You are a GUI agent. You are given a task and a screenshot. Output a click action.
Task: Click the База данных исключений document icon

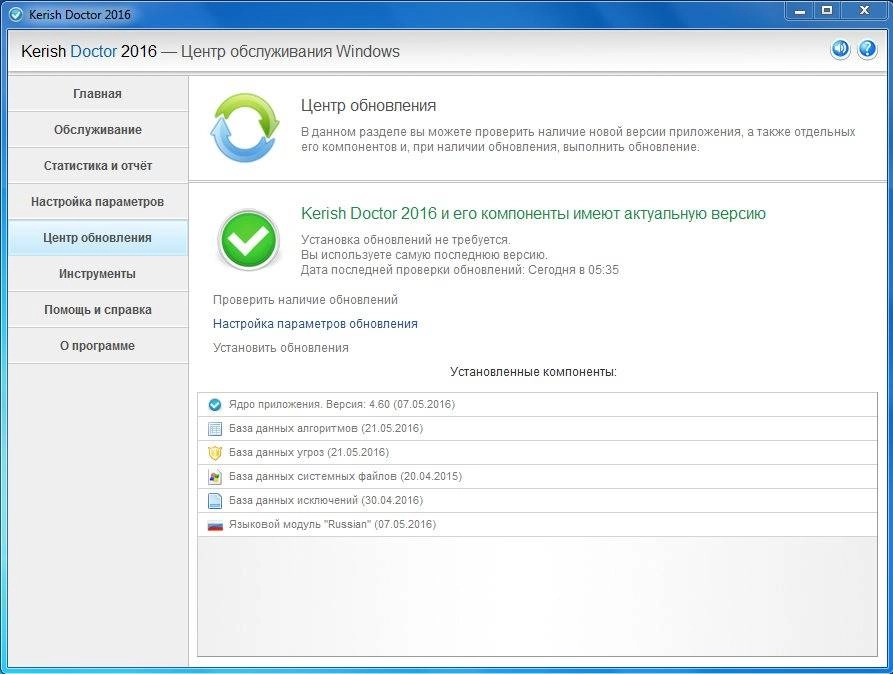(215, 501)
